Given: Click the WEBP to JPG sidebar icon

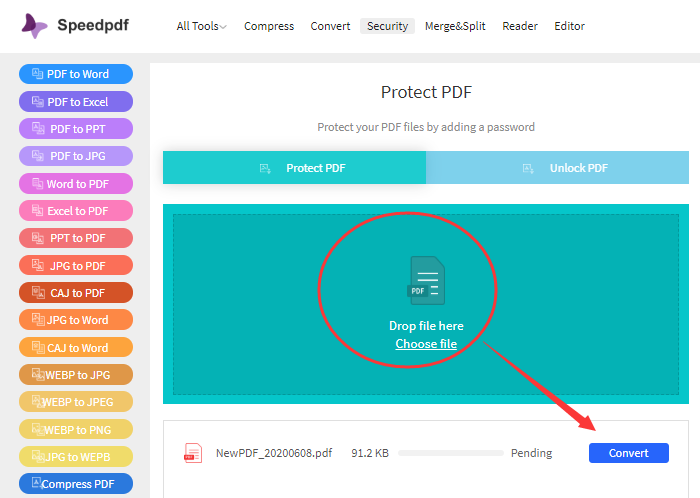Looking at the screenshot, I should tap(38, 375).
